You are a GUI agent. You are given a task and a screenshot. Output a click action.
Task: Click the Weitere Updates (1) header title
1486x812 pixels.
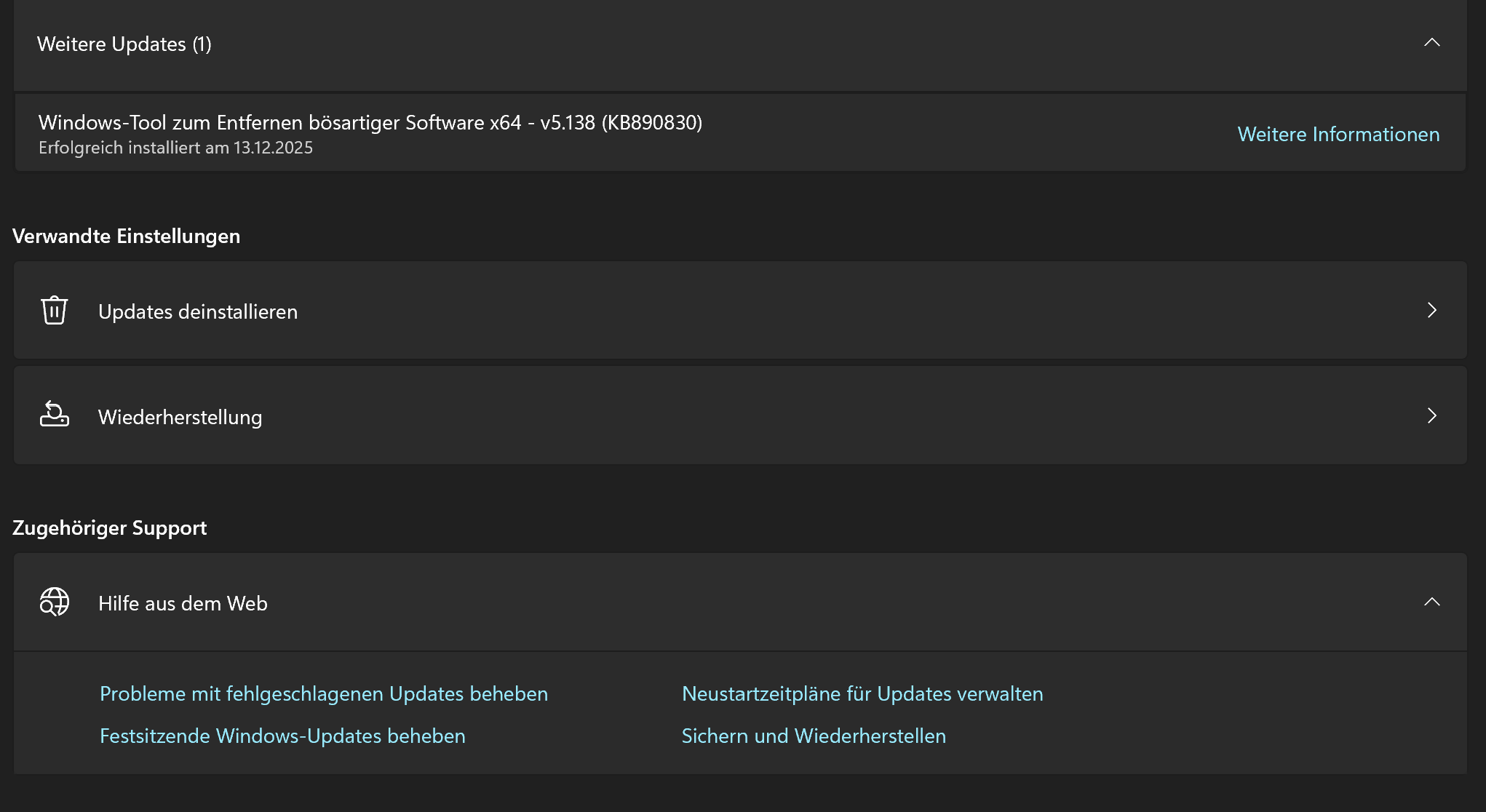click(124, 44)
